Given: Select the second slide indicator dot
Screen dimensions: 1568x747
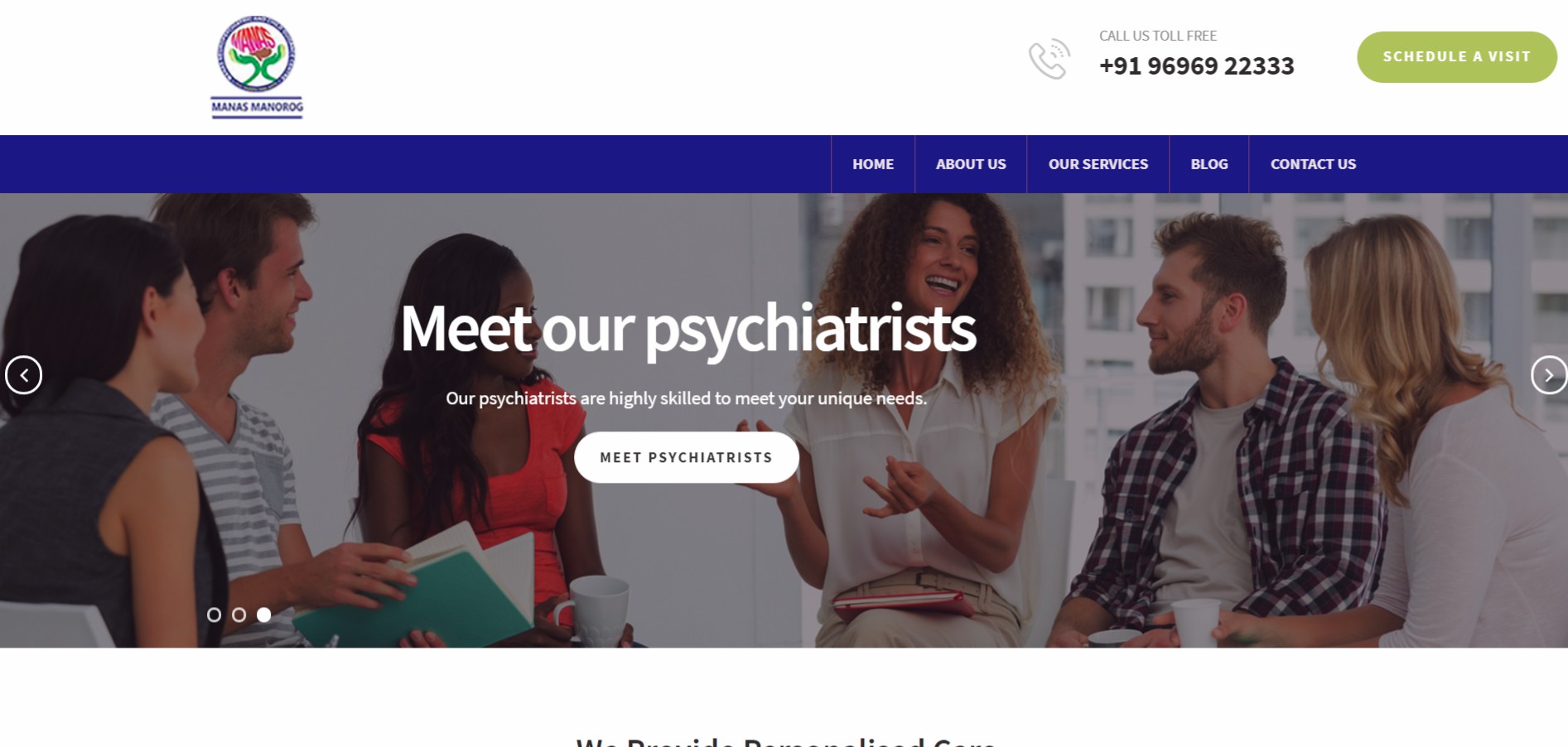Looking at the screenshot, I should tap(239, 614).
